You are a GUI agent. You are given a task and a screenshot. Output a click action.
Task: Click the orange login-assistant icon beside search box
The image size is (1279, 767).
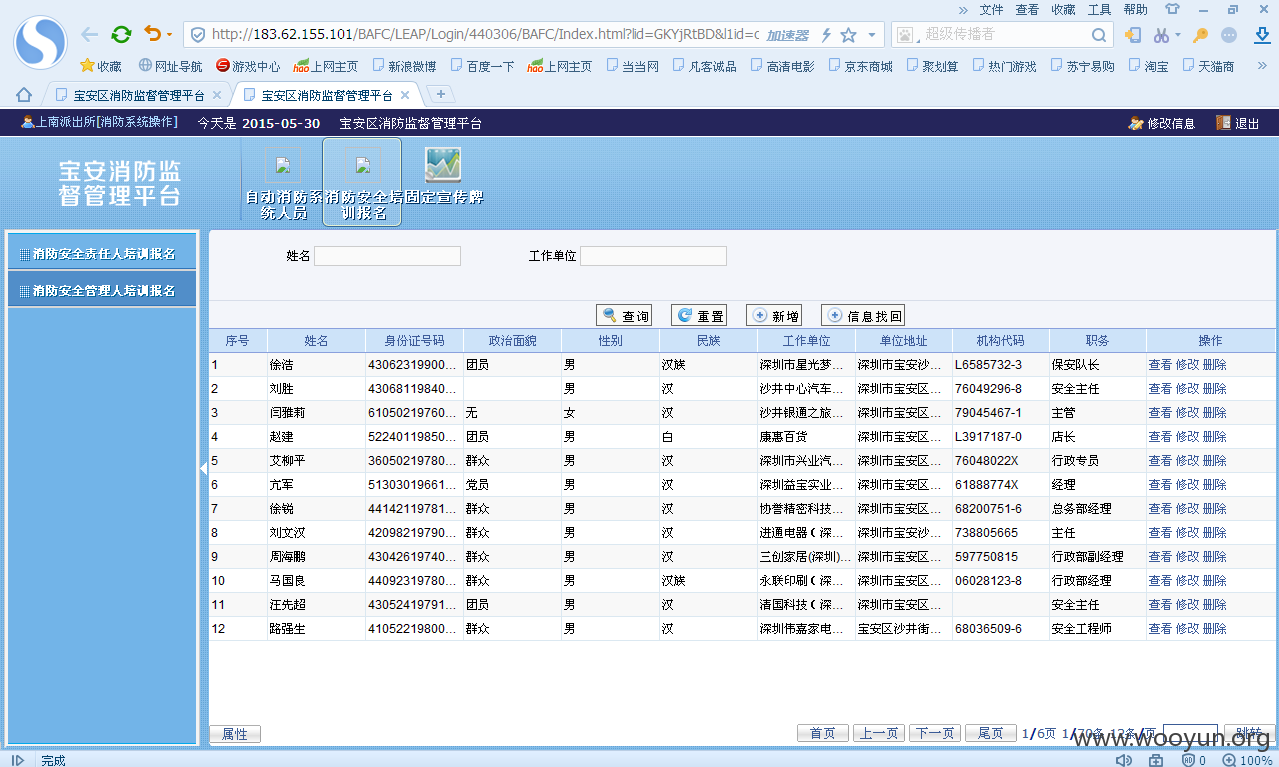(x=1133, y=35)
